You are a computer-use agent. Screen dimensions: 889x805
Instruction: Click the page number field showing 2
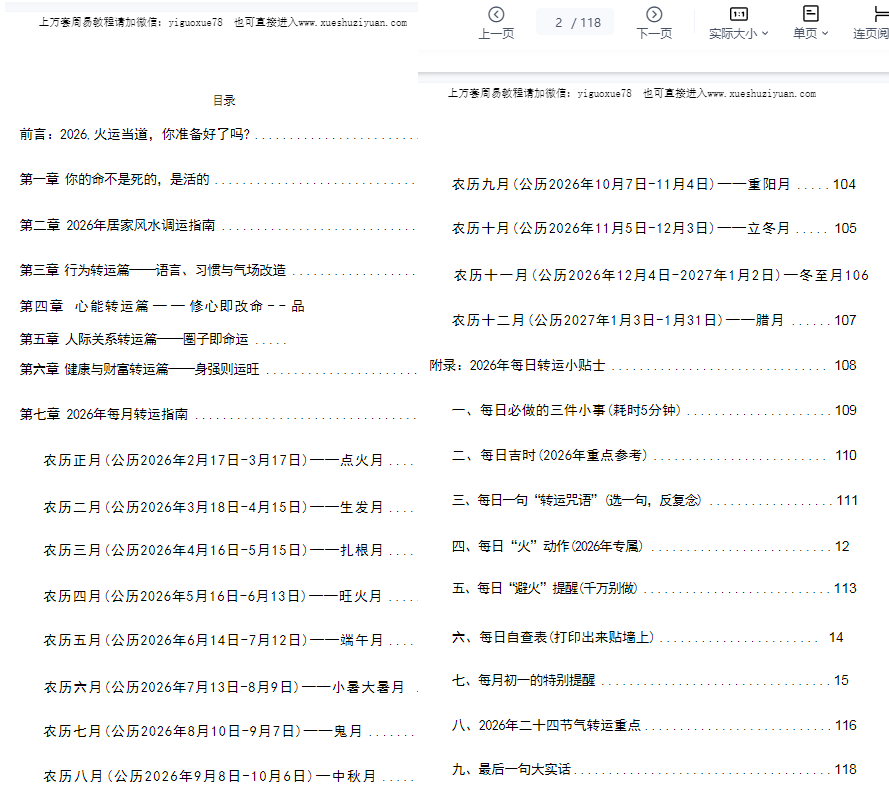(559, 23)
